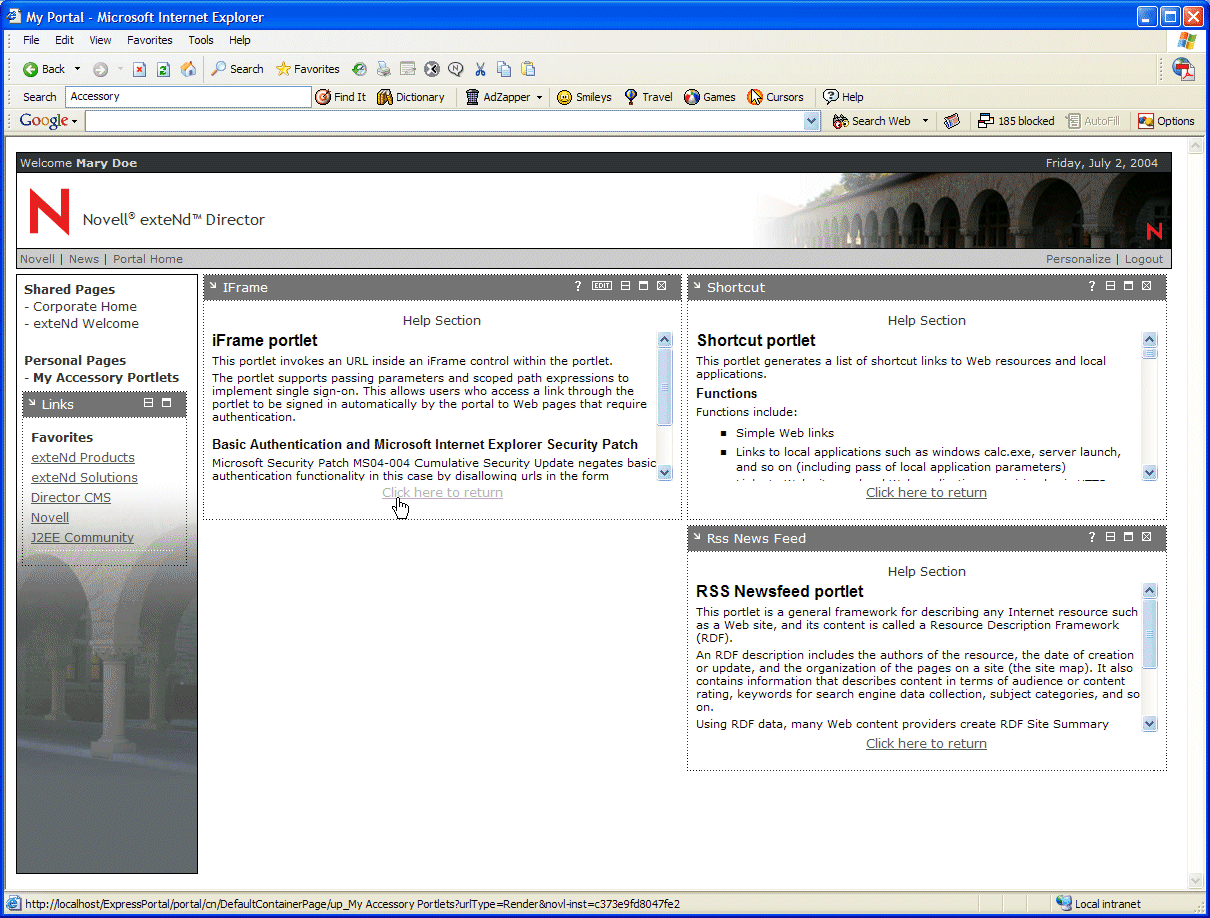1210x918 pixels.
Task: Click the Travel balloon button
Action: [648, 97]
